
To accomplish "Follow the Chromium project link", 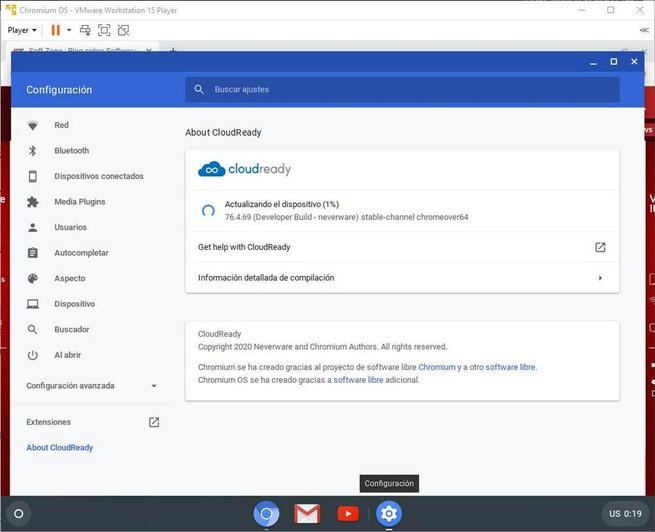I will (437, 367).
